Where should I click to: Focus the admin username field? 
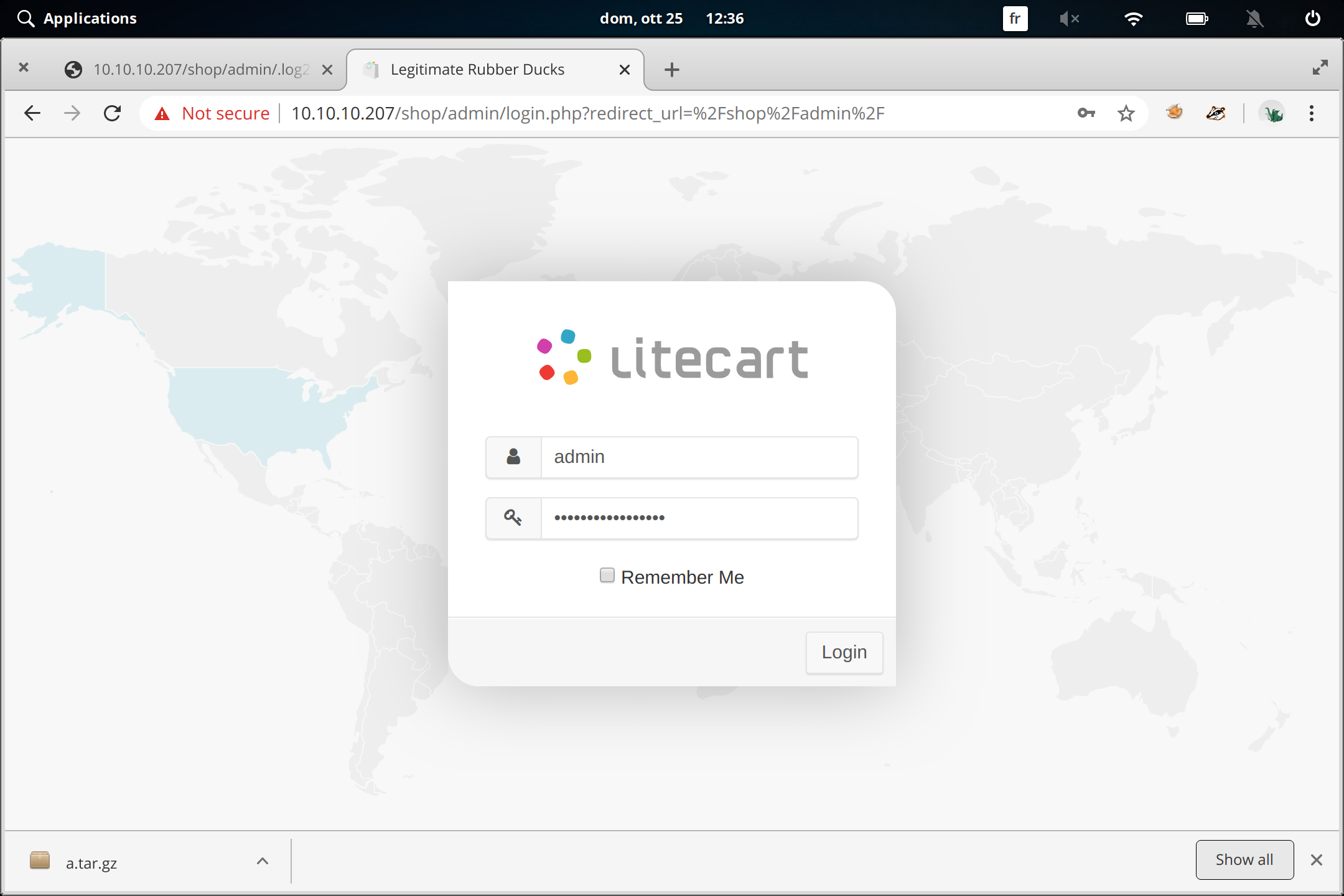tap(698, 457)
